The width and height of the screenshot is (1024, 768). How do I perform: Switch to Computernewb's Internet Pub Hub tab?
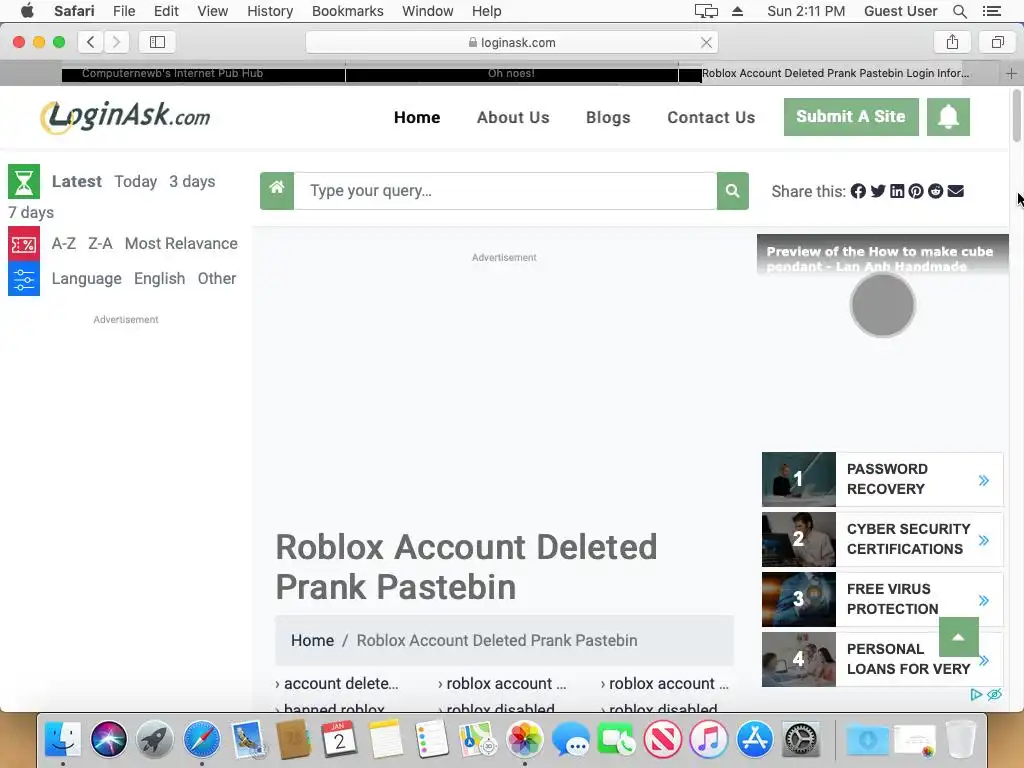coord(203,74)
